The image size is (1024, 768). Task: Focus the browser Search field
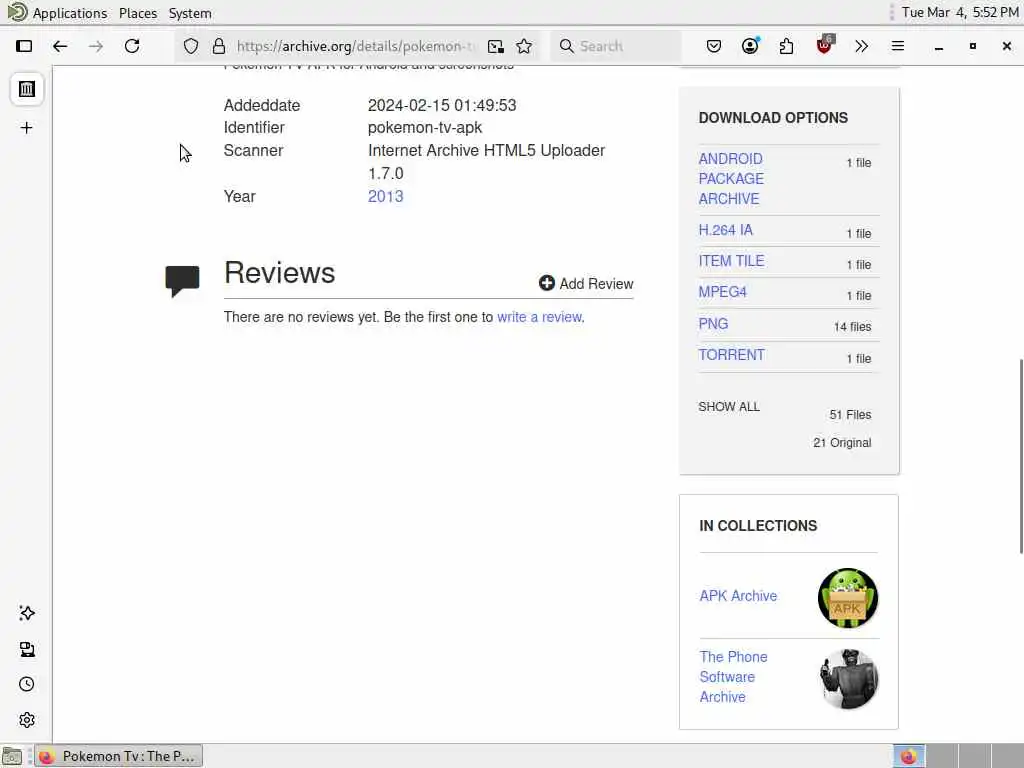(615, 46)
